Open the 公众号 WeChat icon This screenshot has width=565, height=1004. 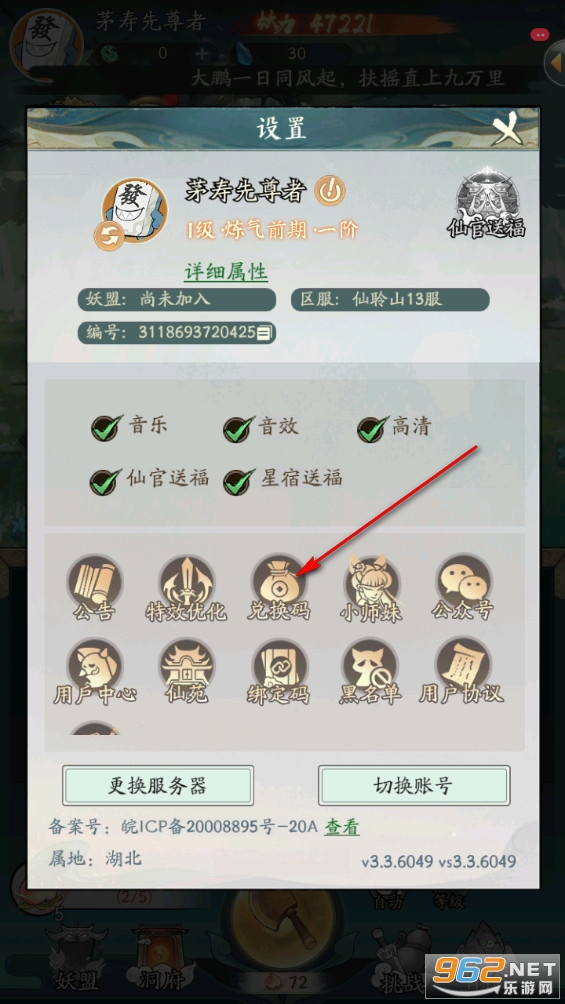463,587
